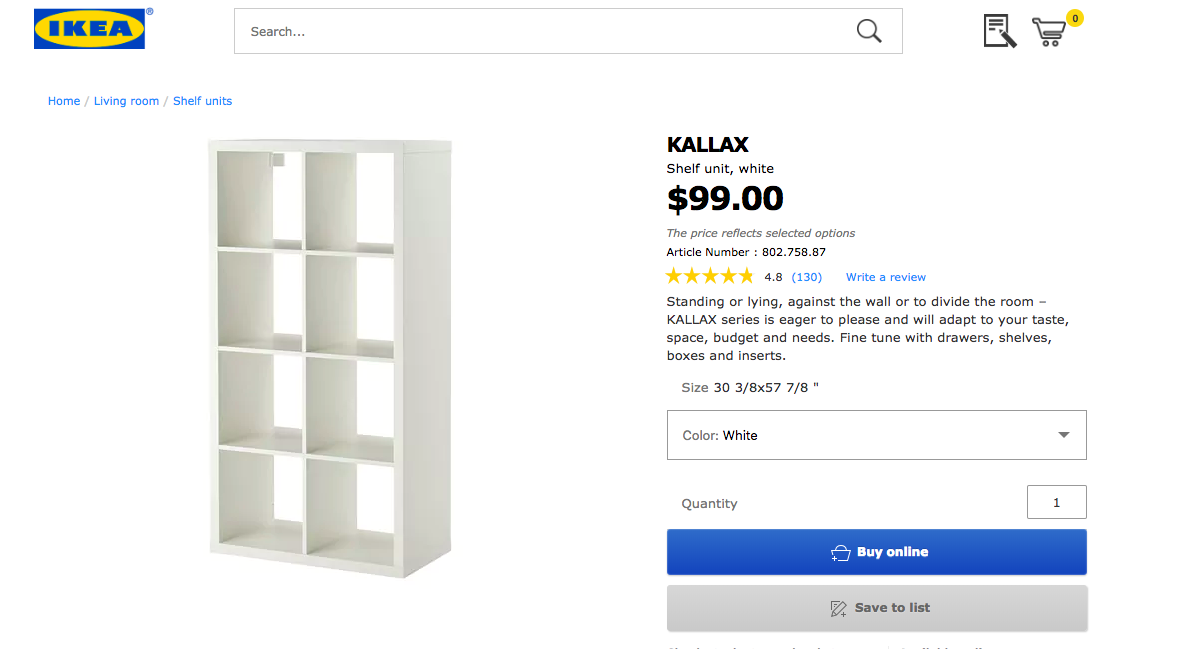Image resolution: width=1183 pixels, height=649 pixels.
Task: Click the magnifying glass search icon
Action: point(869,31)
